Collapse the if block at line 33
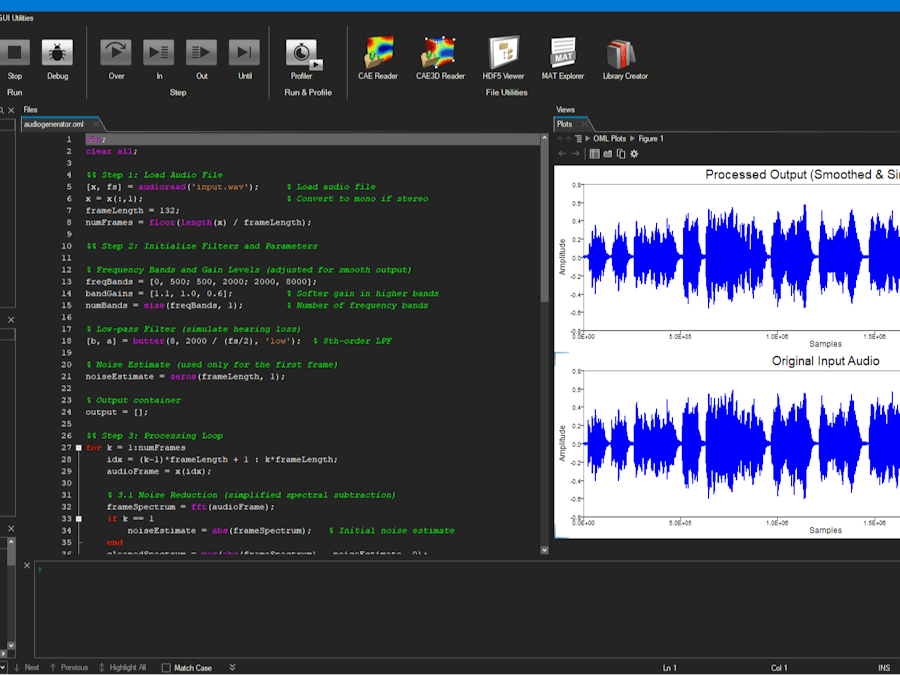Screen dimensions: 900x675 (x=79, y=519)
